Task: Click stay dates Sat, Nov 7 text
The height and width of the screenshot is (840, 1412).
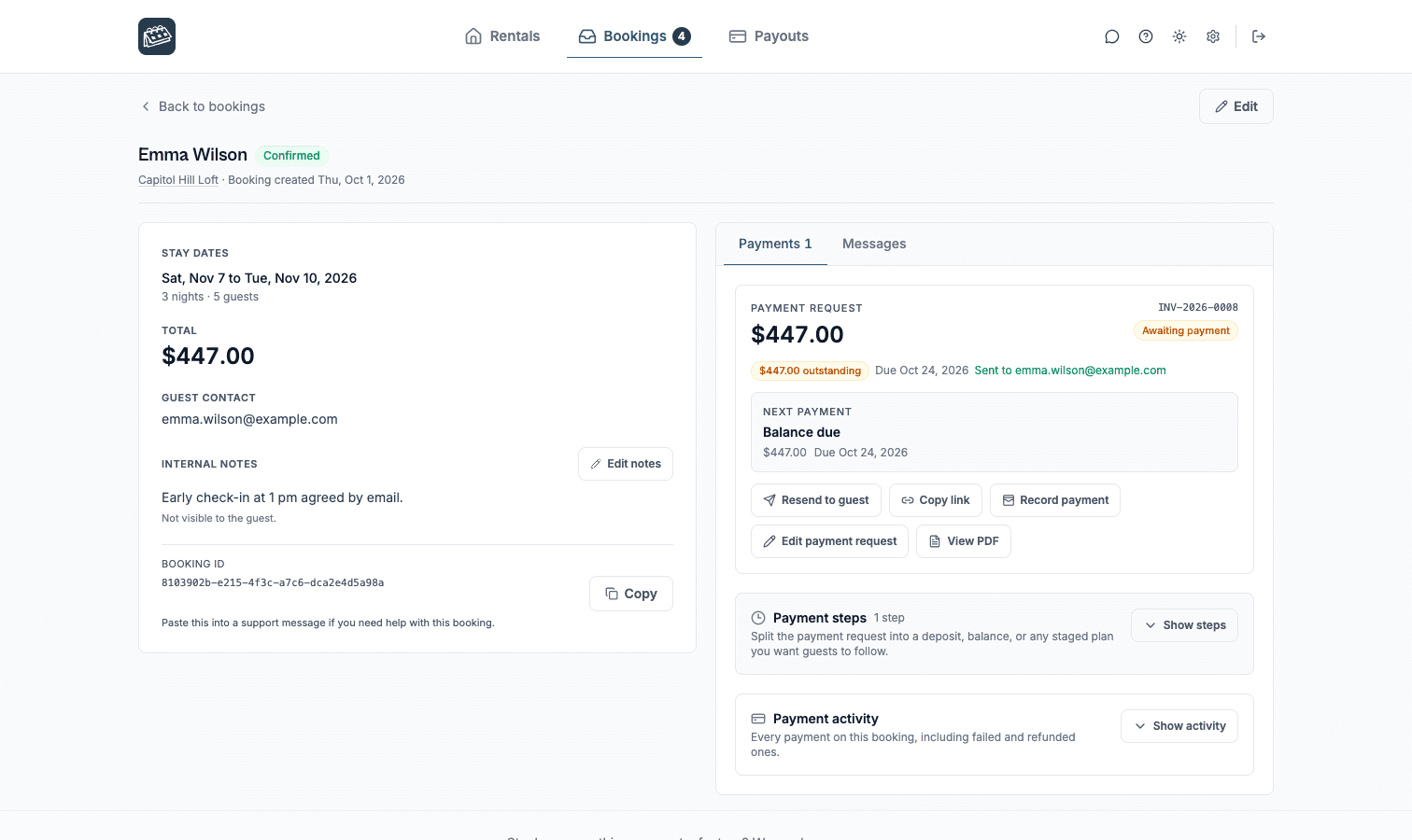Action: pos(259,278)
